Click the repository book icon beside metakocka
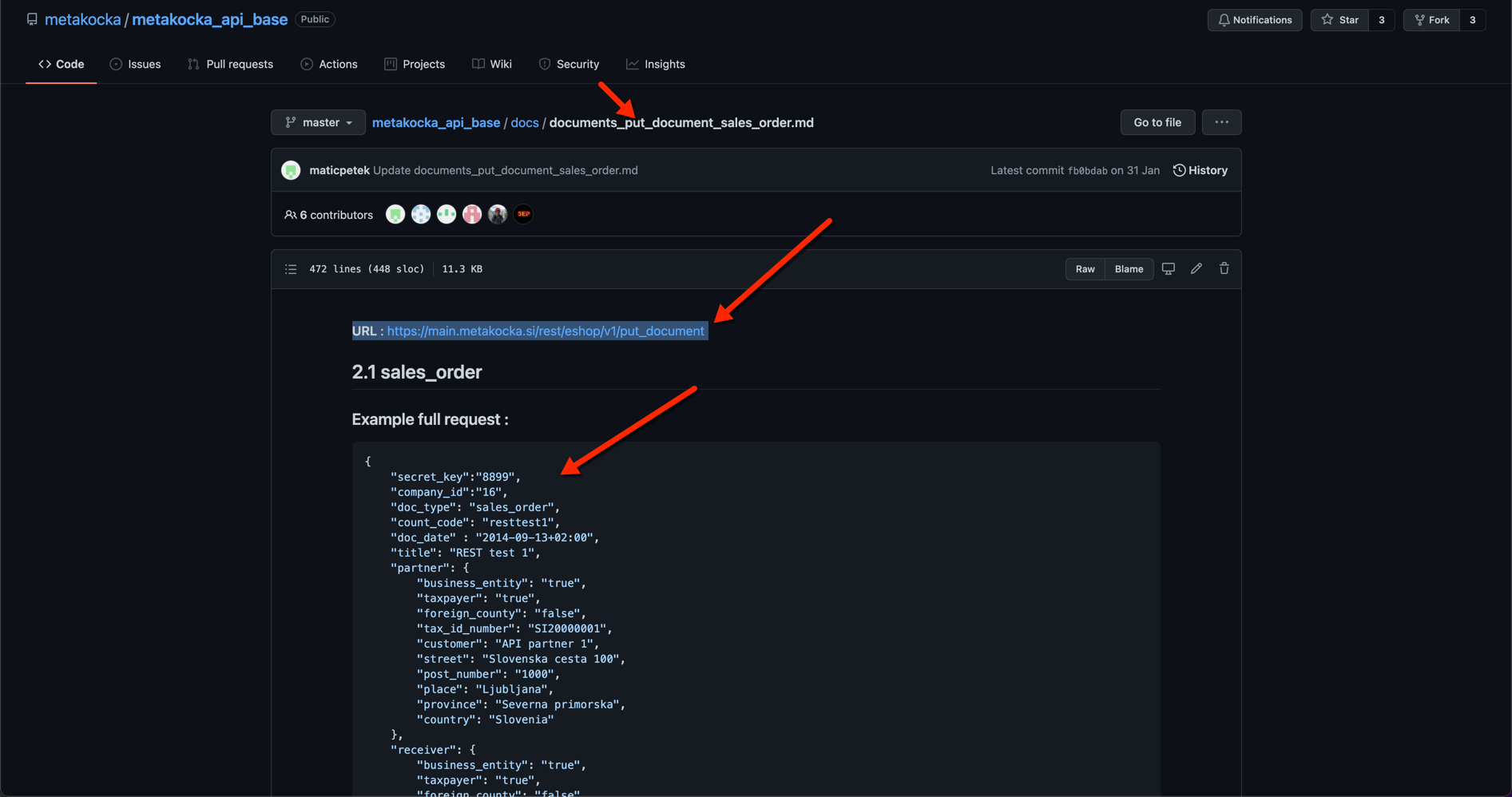The width and height of the screenshot is (1512, 797). click(x=32, y=19)
